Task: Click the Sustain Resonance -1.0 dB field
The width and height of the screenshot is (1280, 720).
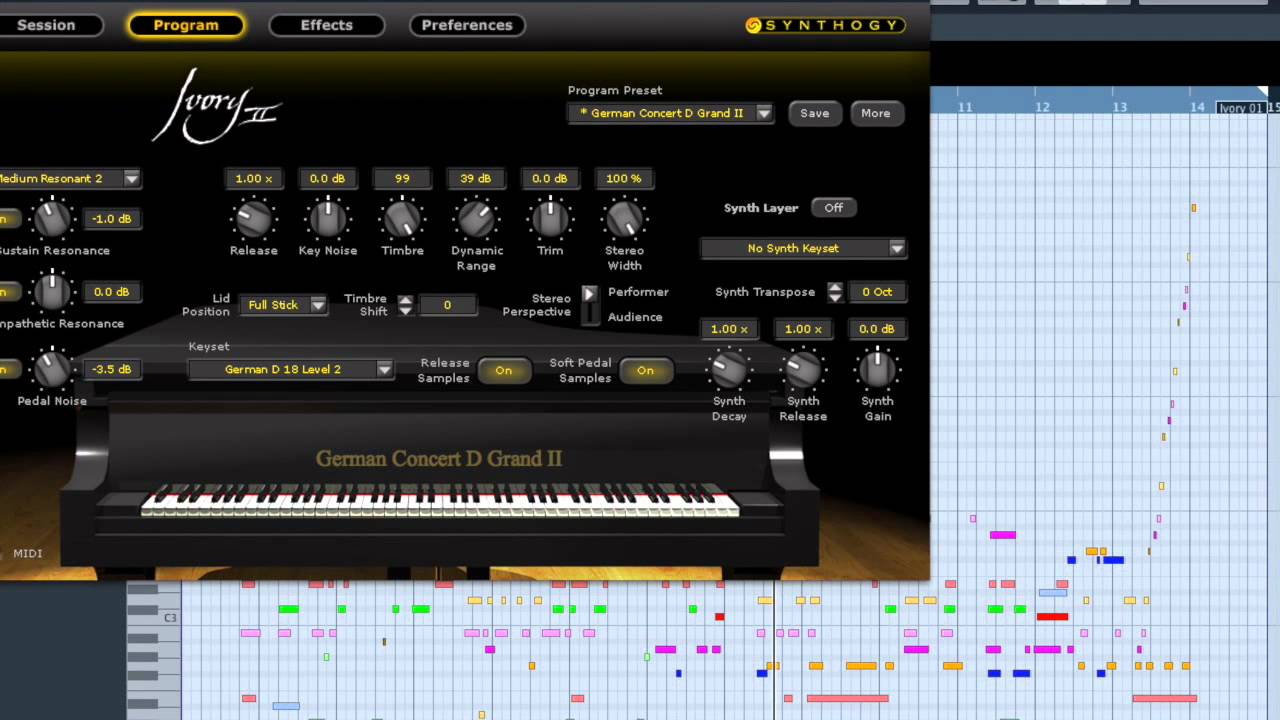Action: 111,219
